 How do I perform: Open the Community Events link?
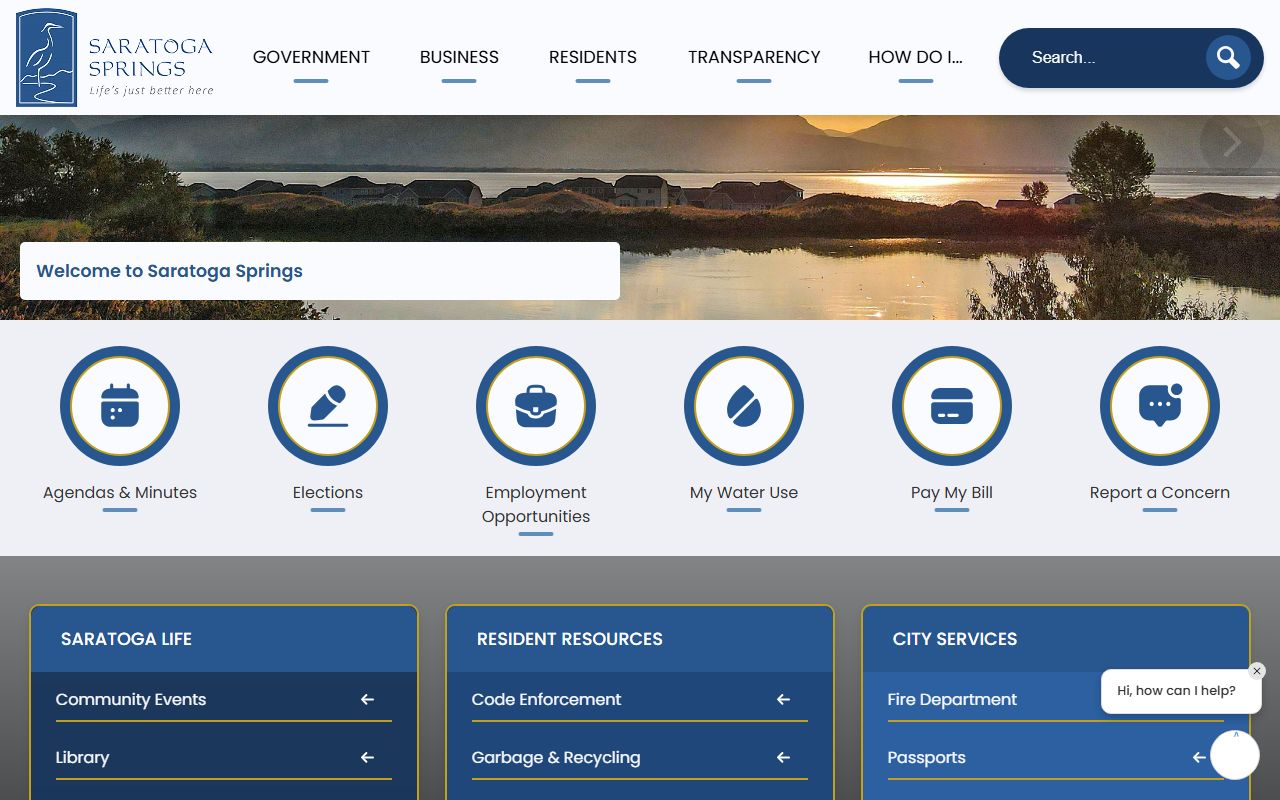(131, 699)
